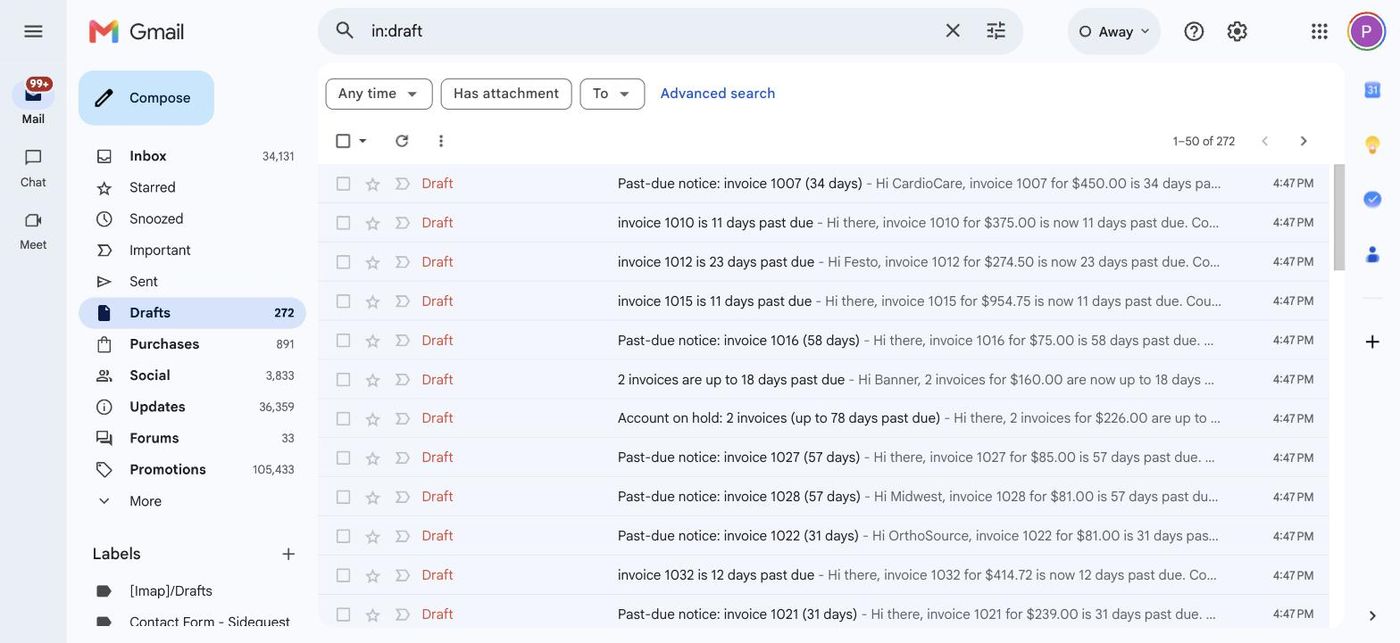The image size is (1400, 643).
Task: Mark invoice 1012 draft as important
Action: (402, 262)
